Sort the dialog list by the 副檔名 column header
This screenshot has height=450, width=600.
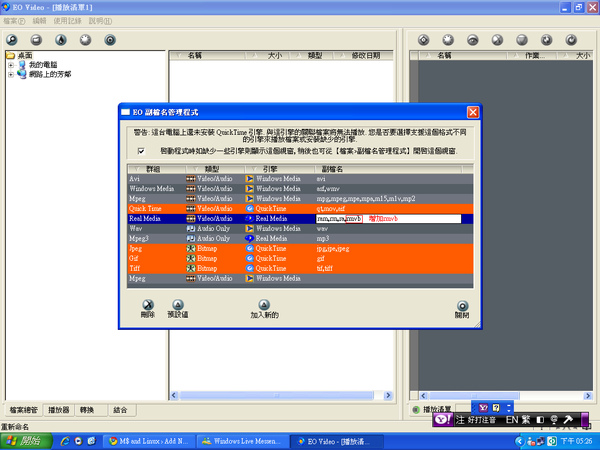tap(388, 169)
